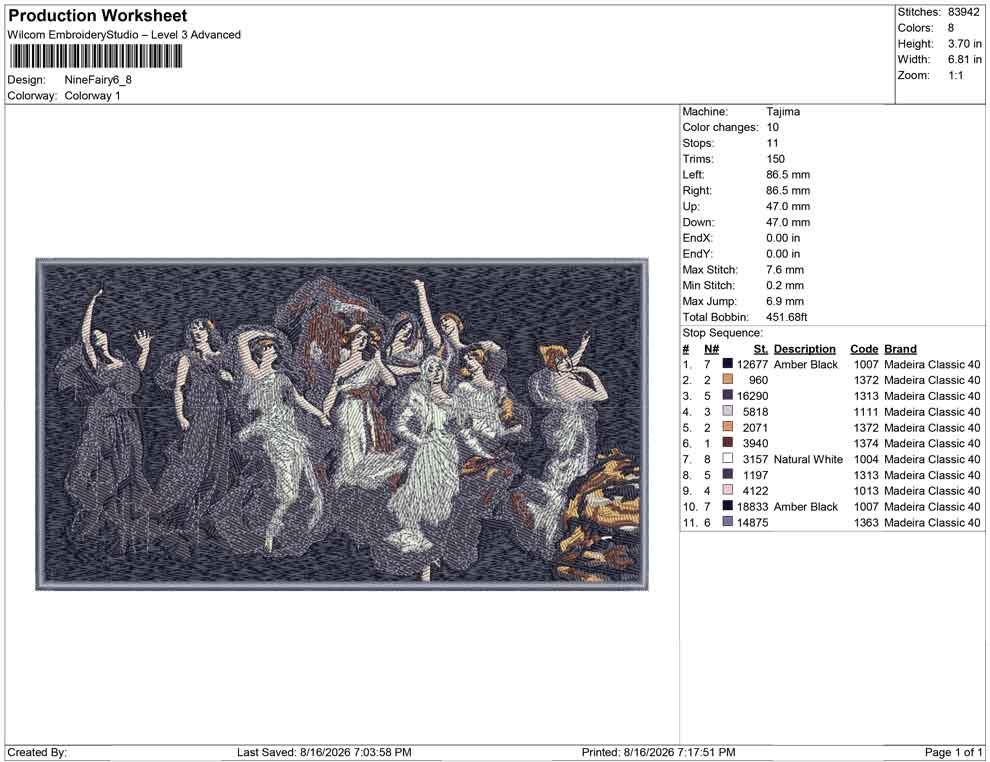Click the embroidery design preview image
Image resolution: width=990 pixels, height=762 pixels.
coord(342,424)
